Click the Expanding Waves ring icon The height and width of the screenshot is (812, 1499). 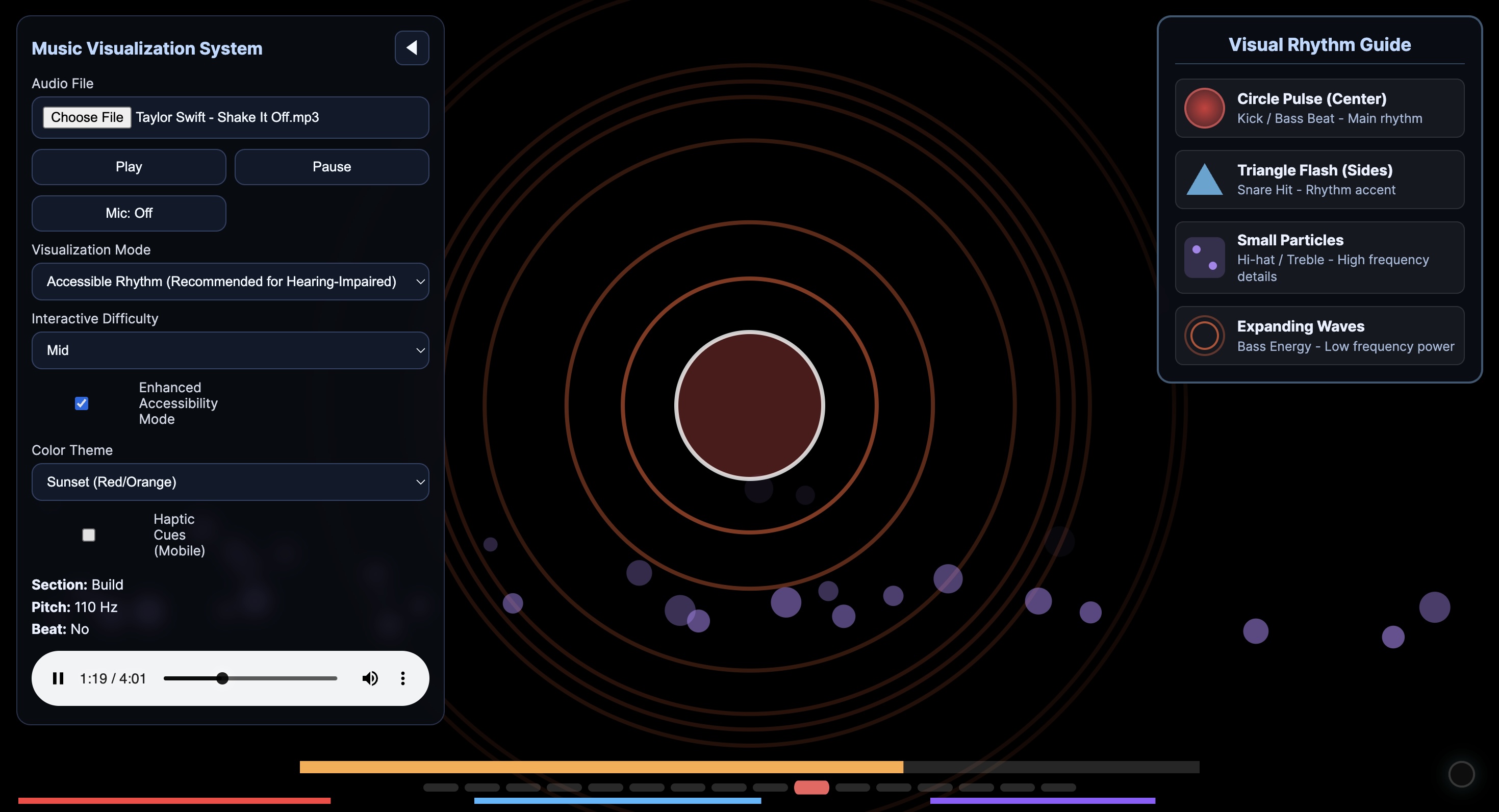(x=1204, y=335)
